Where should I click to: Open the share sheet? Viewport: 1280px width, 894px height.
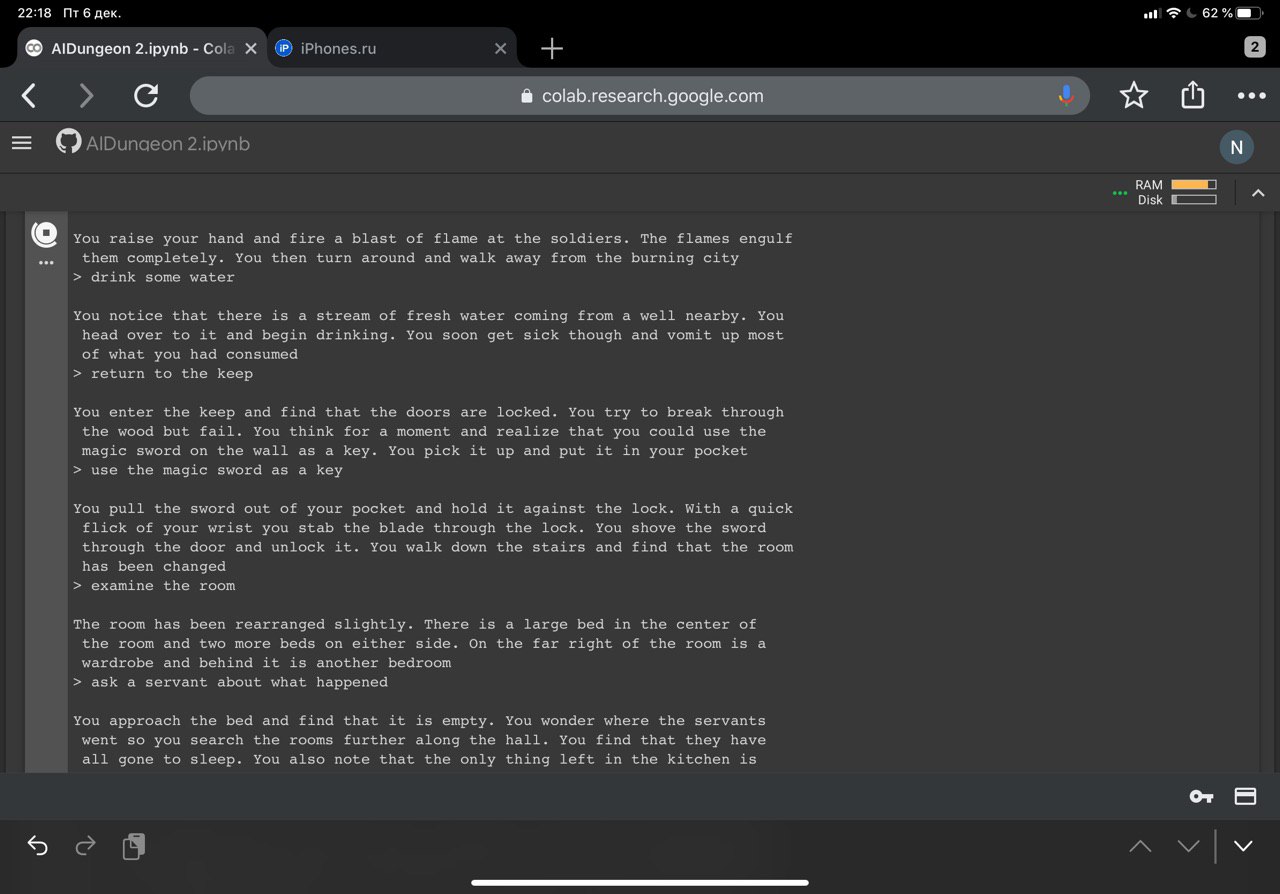(x=1192, y=94)
